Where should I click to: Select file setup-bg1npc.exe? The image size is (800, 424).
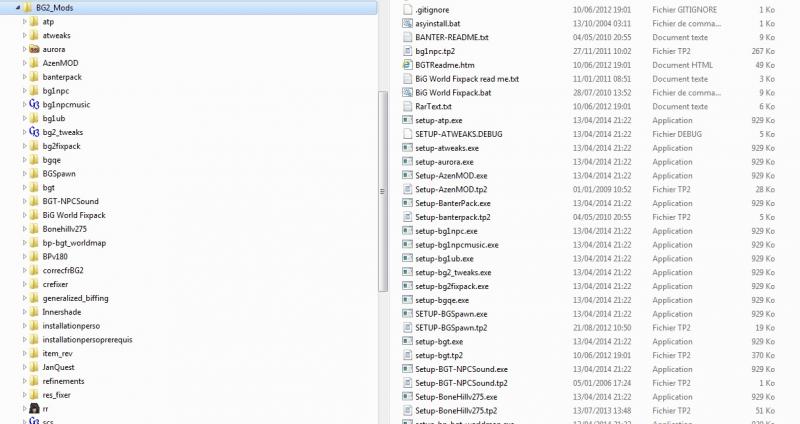click(446, 231)
